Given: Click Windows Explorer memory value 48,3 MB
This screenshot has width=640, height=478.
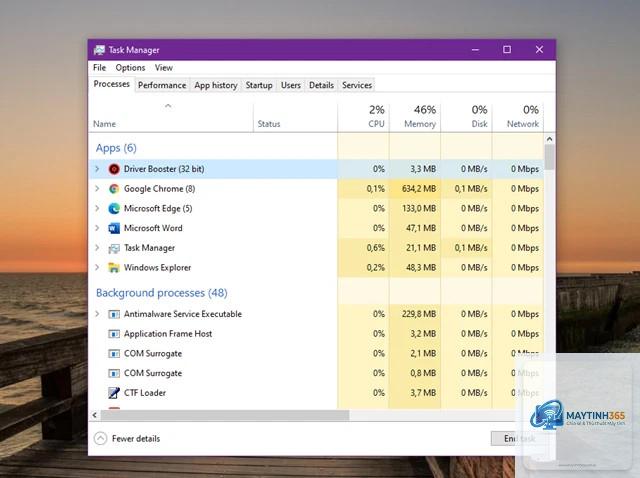Looking at the screenshot, I should [421, 267].
